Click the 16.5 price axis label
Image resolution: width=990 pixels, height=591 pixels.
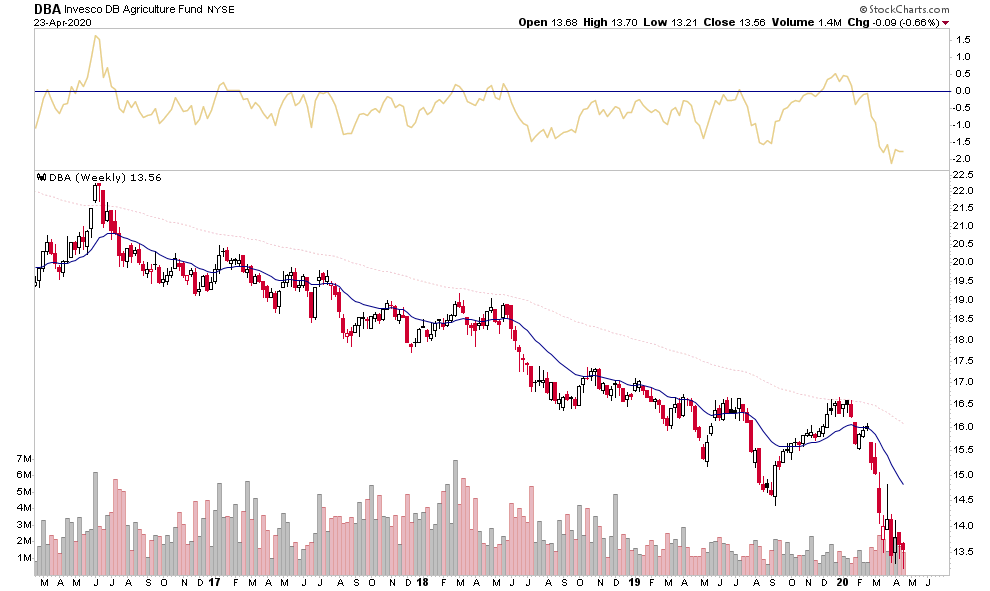pos(963,403)
